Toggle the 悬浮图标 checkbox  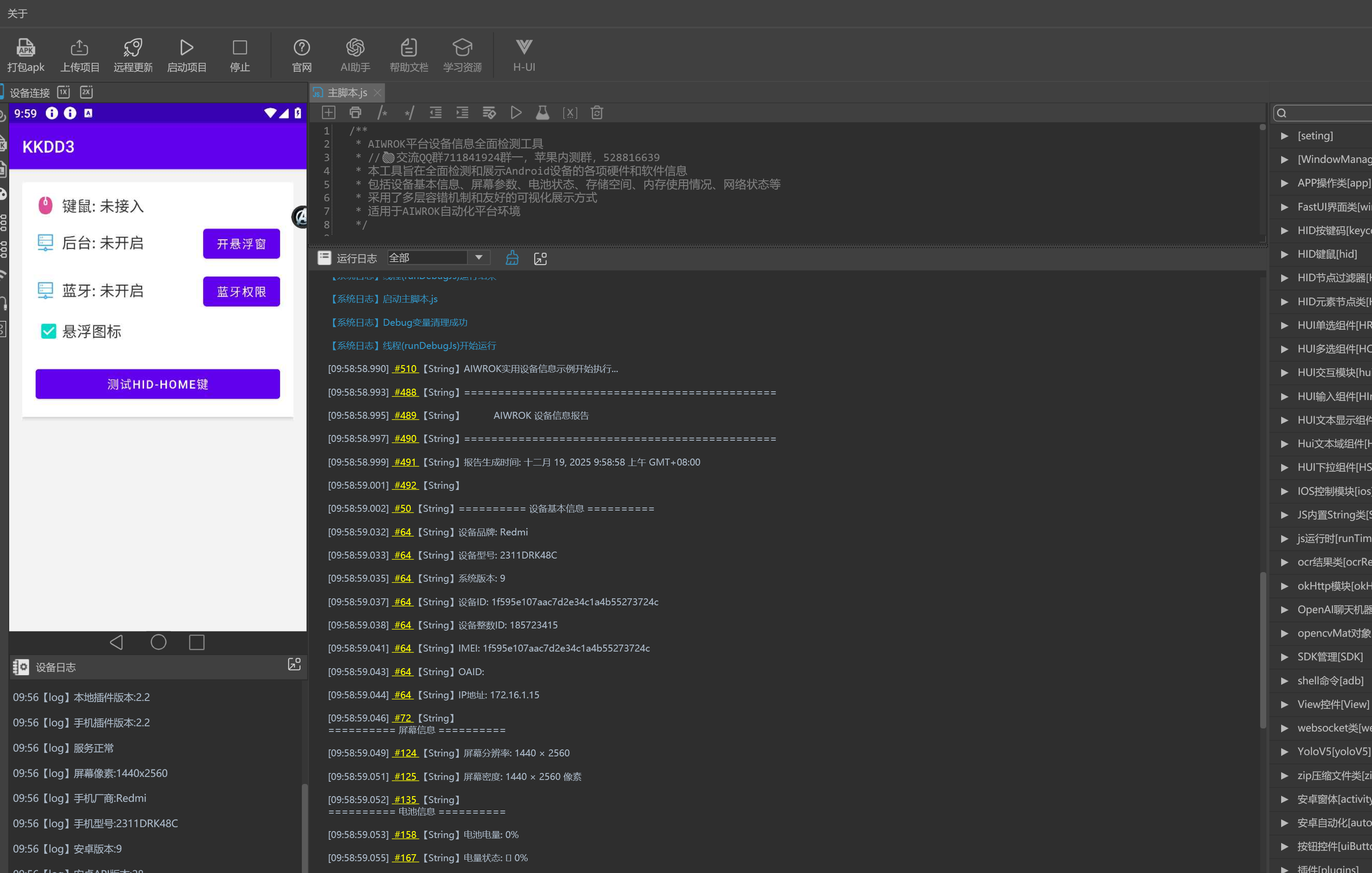click(x=48, y=331)
